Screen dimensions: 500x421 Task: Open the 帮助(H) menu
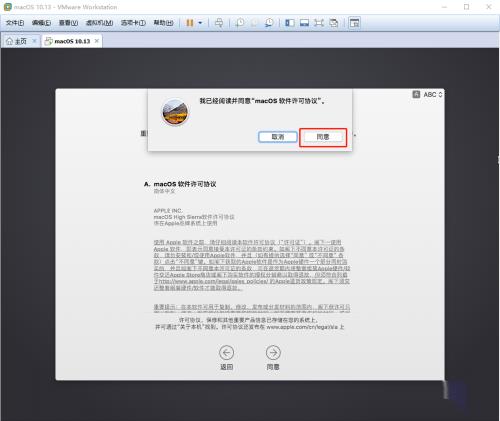[163, 23]
